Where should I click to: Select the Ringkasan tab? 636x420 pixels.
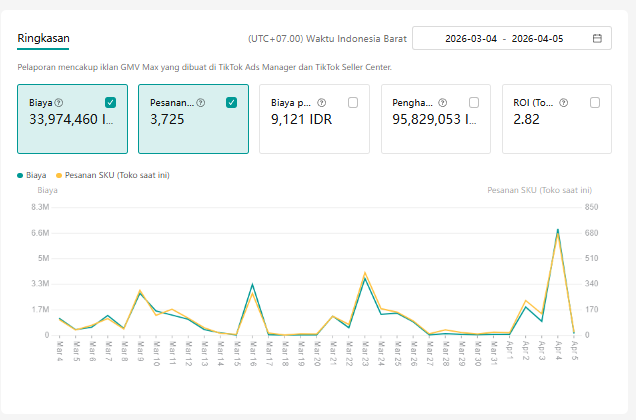coord(43,39)
